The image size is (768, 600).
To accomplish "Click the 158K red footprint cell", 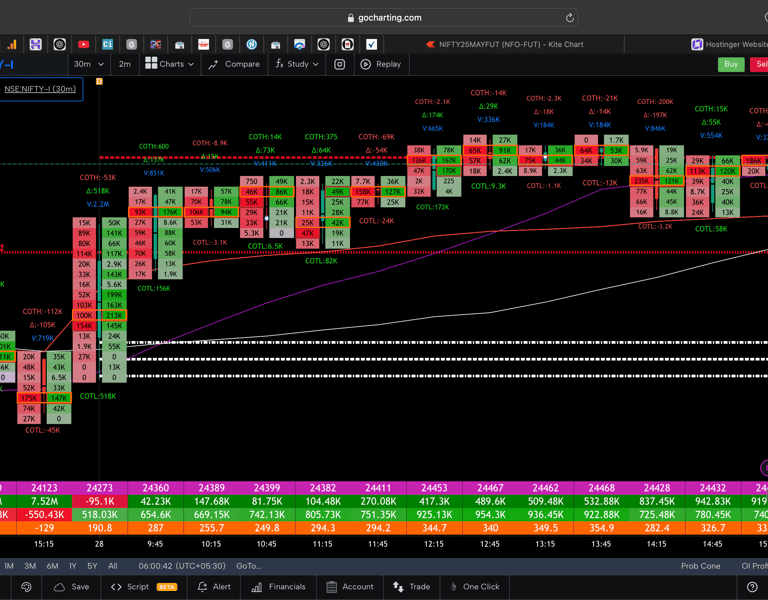I will click(363, 192).
